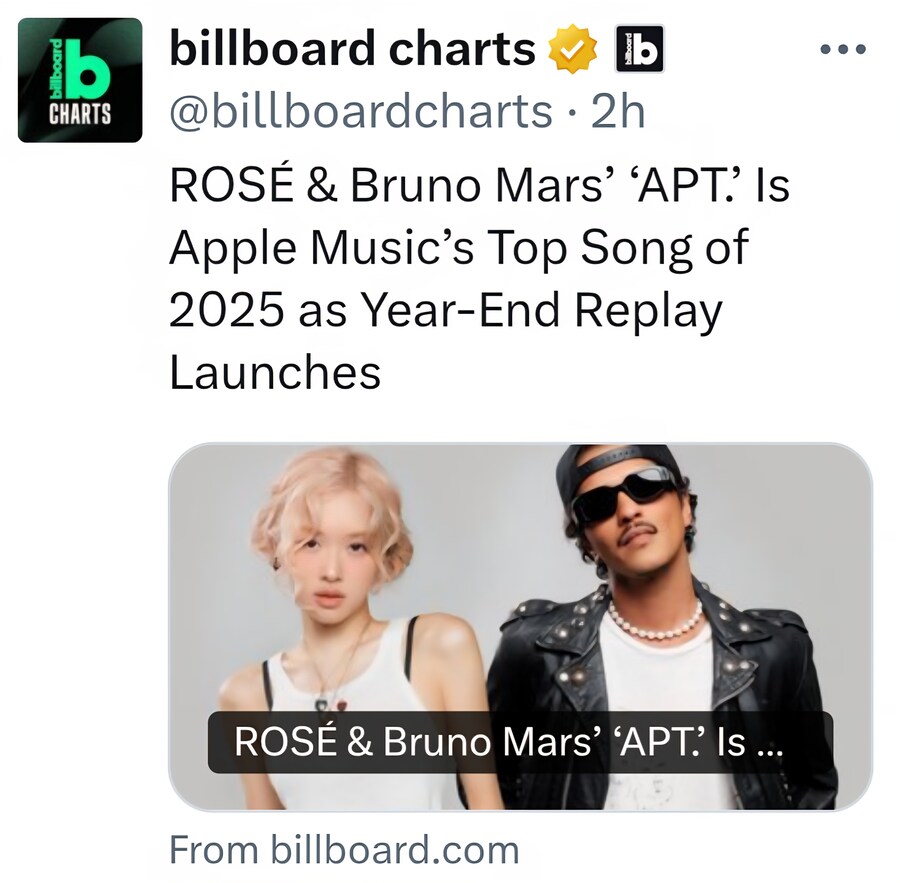
Task: Click the 2h timestamp to open the post
Action: 614,108
